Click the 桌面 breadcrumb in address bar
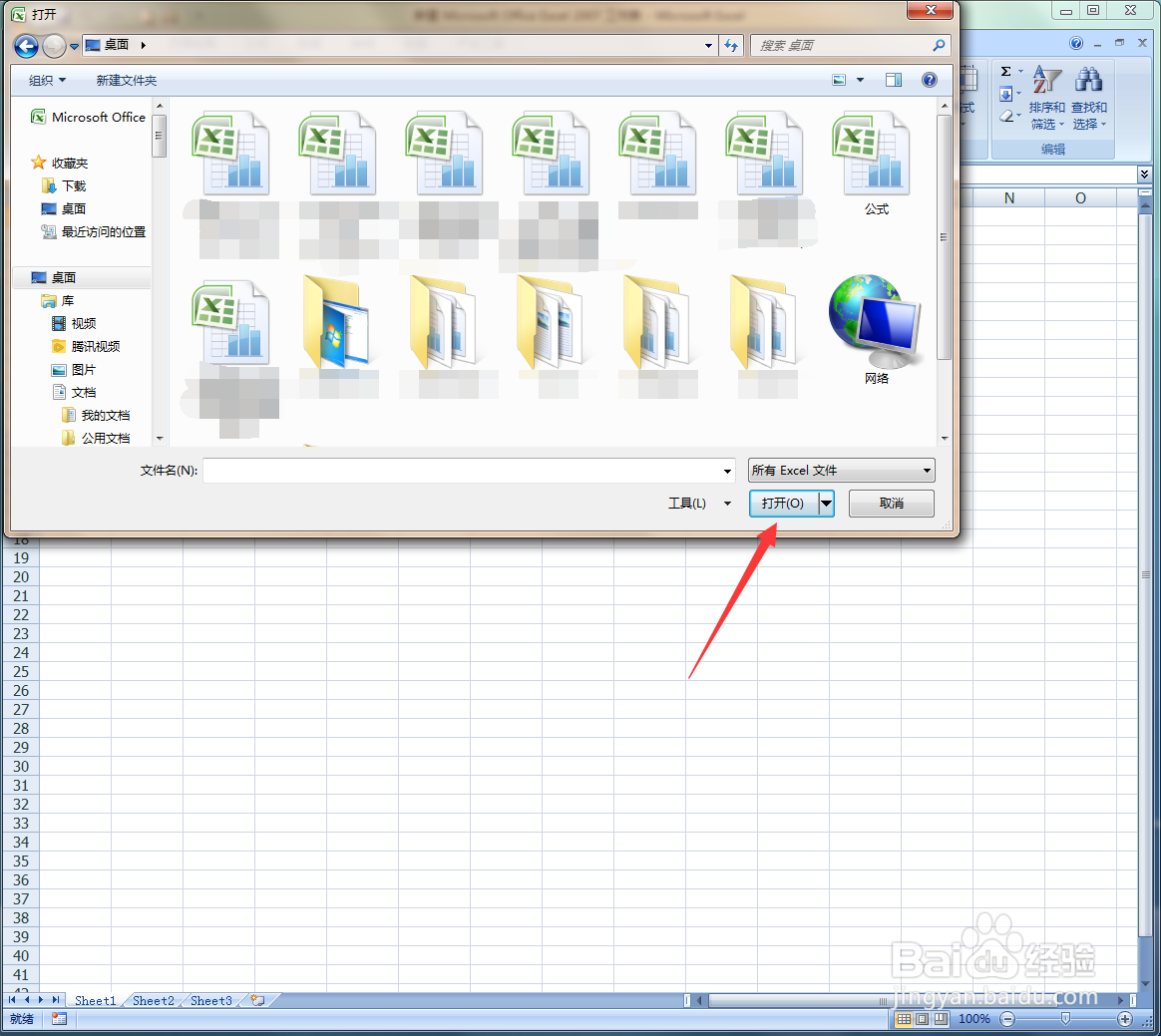The height and width of the screenshot is (1036, 1161). coord(117,45)
